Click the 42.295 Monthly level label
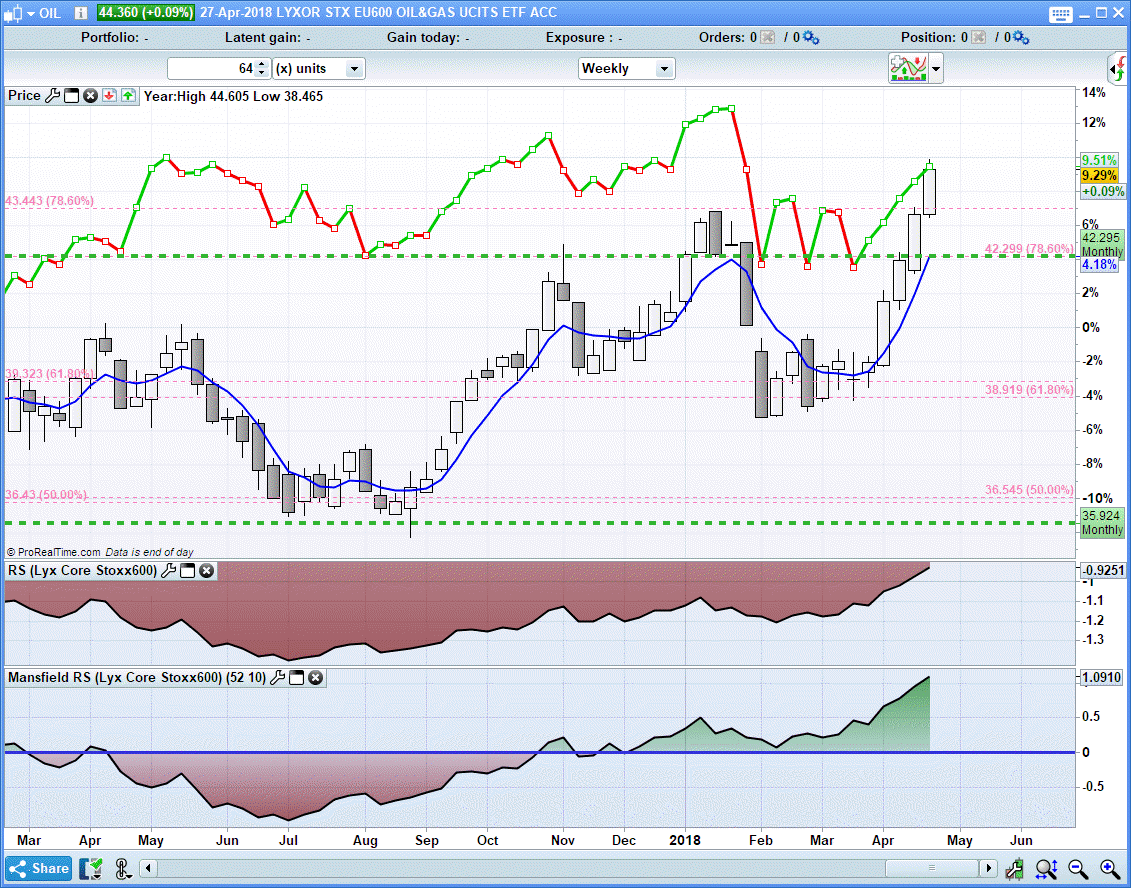The image size is (1131, 888). 1102,245
